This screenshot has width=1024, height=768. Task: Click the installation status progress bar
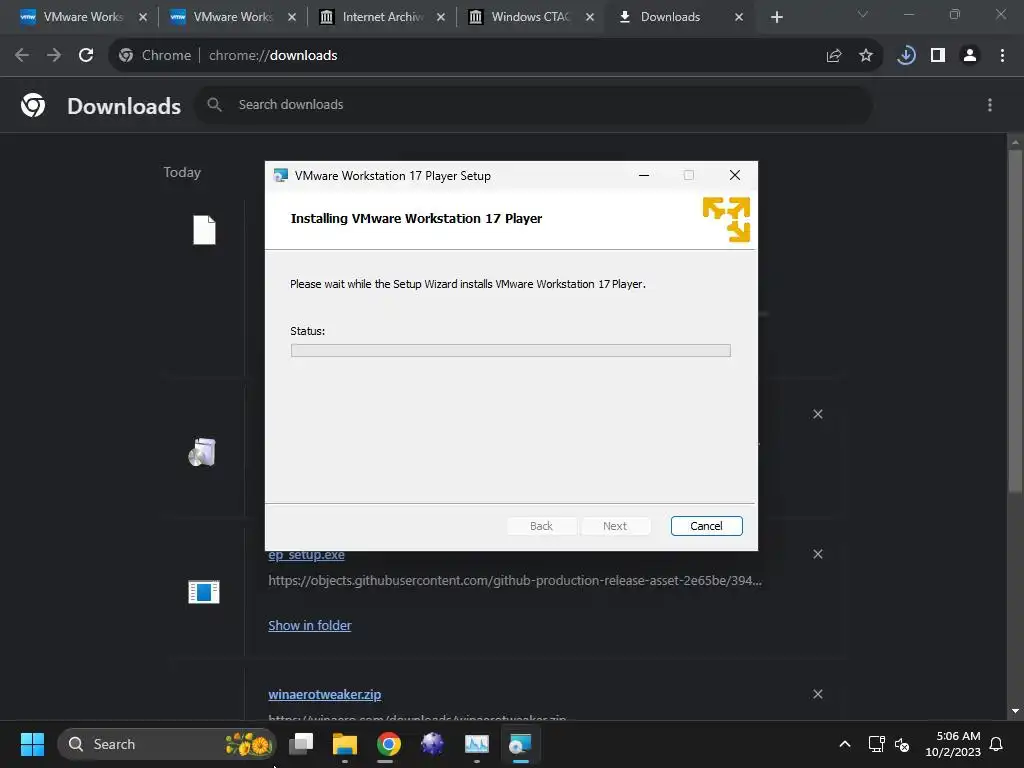point(511,351)
